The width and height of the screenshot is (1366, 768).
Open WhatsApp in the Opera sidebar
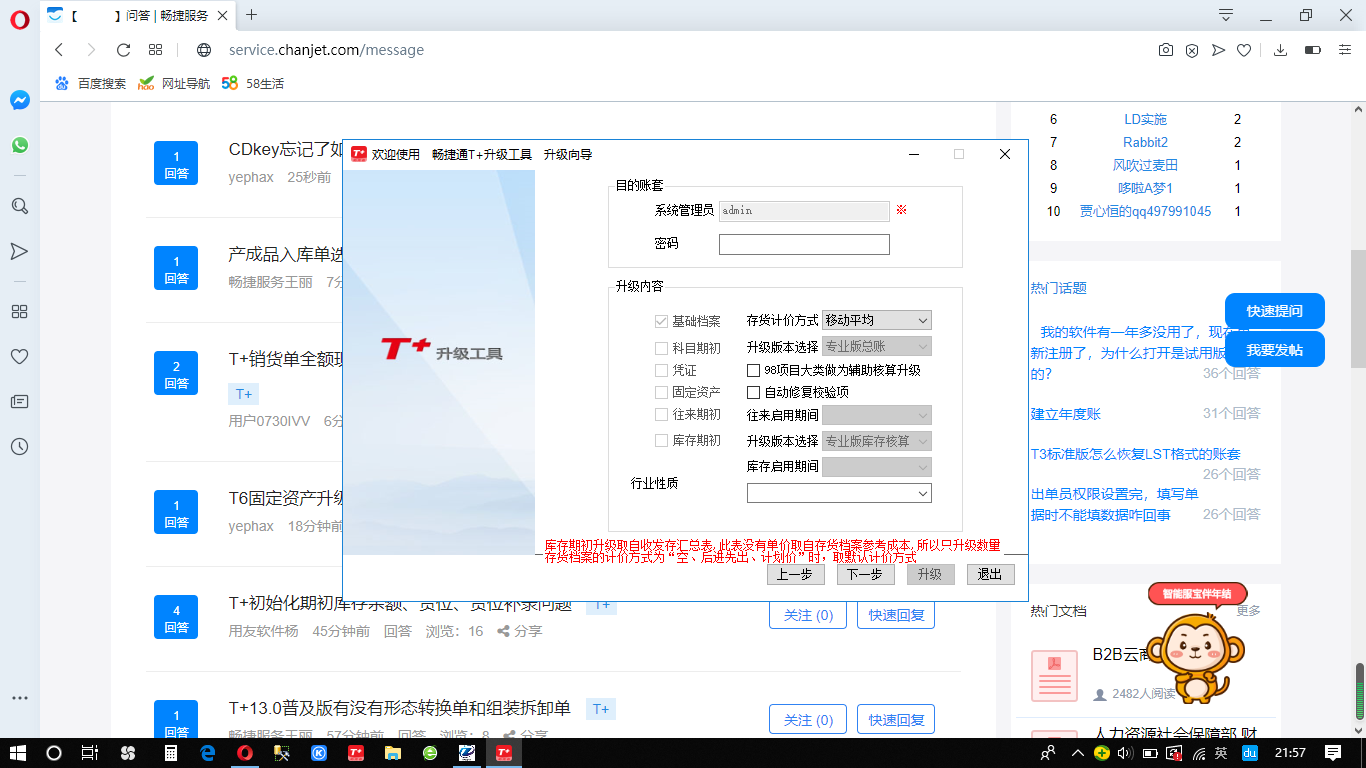pos(19,145)
